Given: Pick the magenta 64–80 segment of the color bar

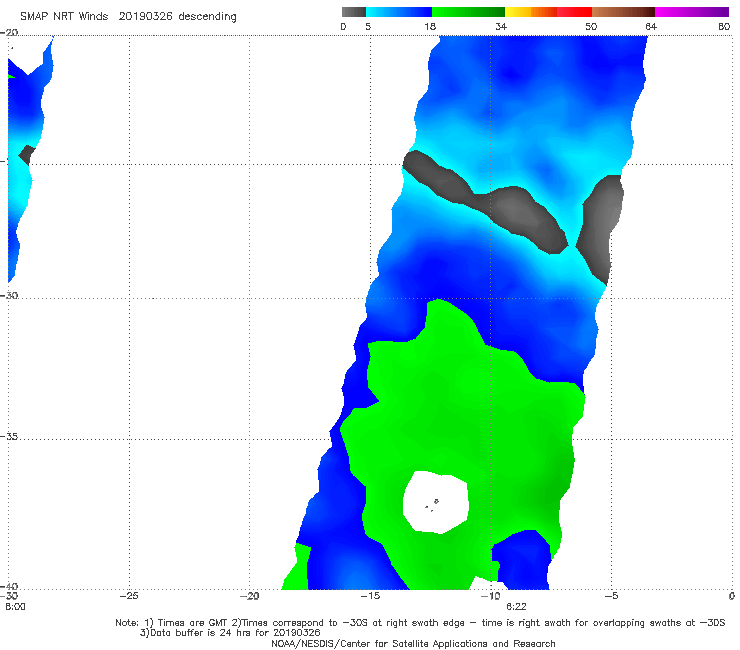Looking at the screenshot, I should click(692, 12).
